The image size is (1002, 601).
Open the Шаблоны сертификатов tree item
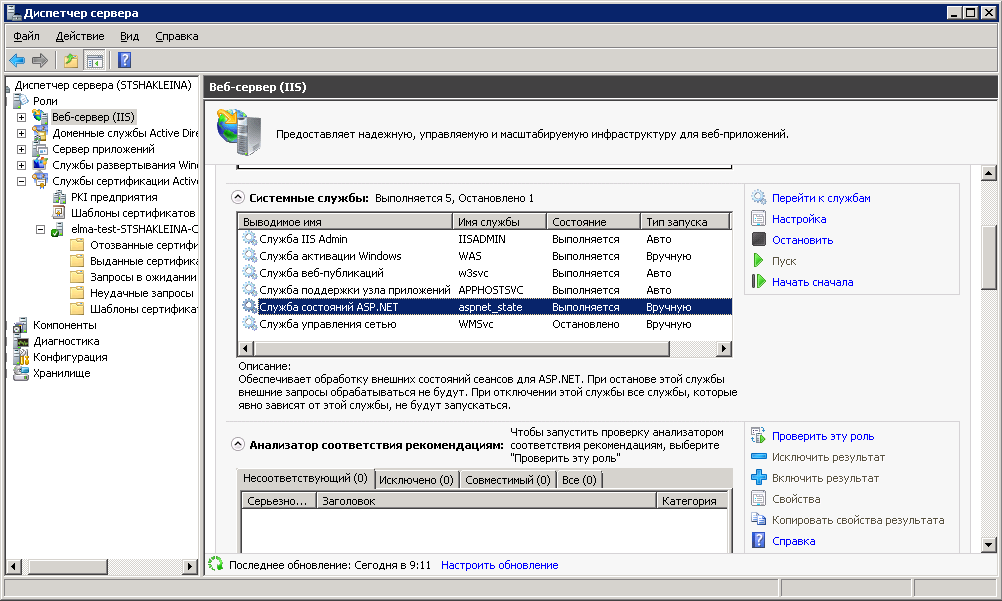pos(132,213)
